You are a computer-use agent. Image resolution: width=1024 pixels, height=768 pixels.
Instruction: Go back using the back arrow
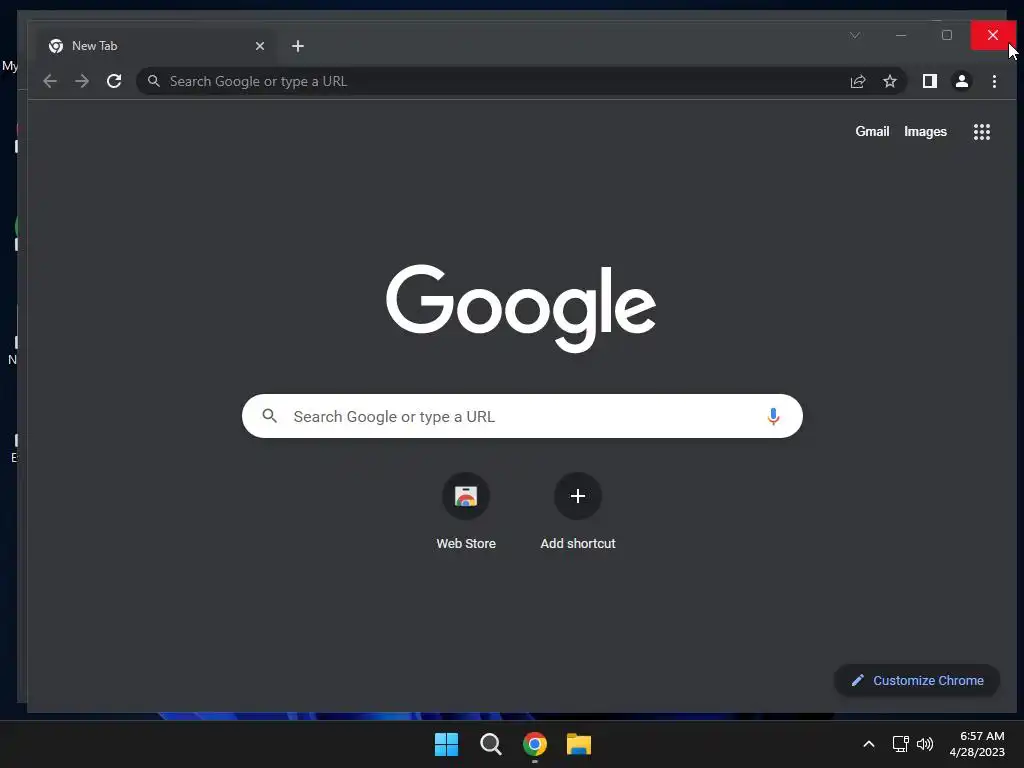tap(50, 81)
